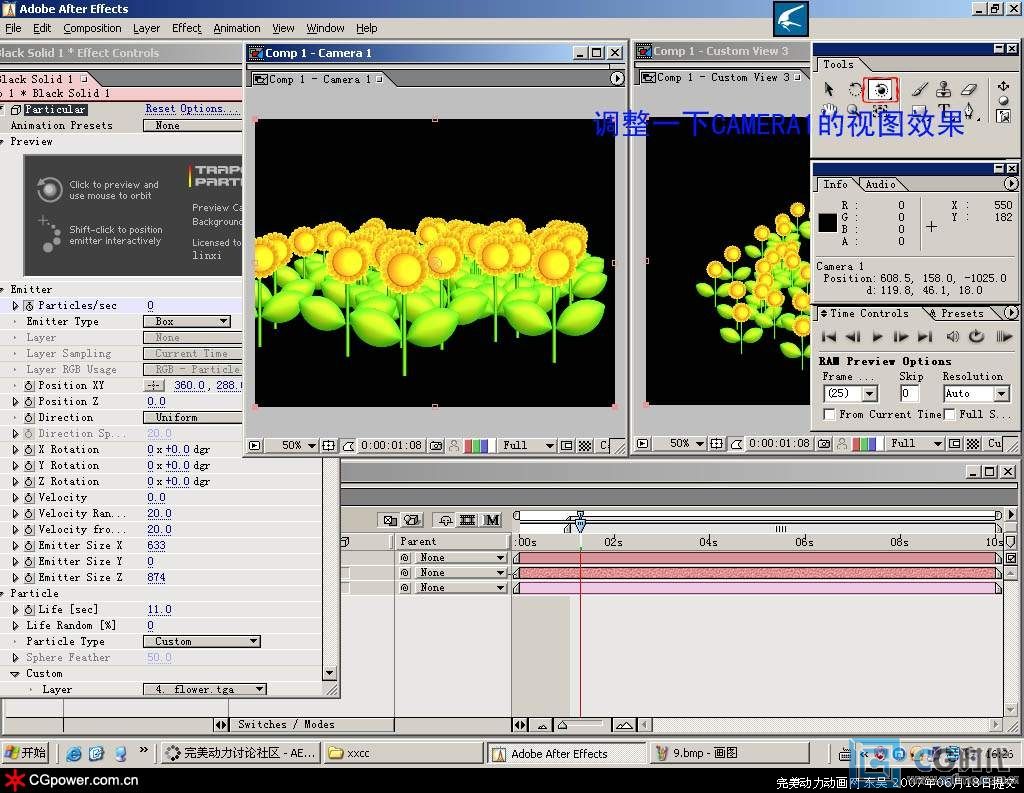Open Emitter Type Box dropdown
Viewport: 1024px width, 793px height.
click(x=187, y=321)
